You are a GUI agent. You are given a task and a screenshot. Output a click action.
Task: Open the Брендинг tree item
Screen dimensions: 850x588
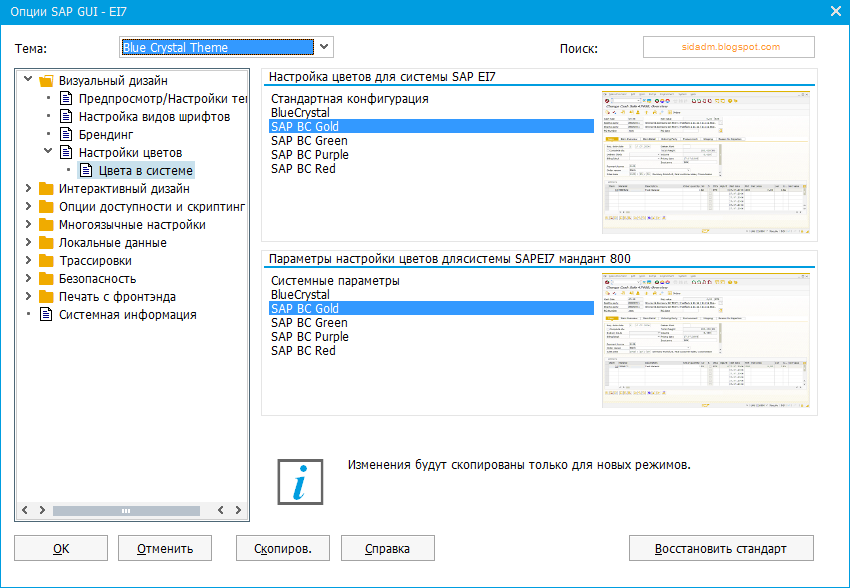(x=106, y=134)
